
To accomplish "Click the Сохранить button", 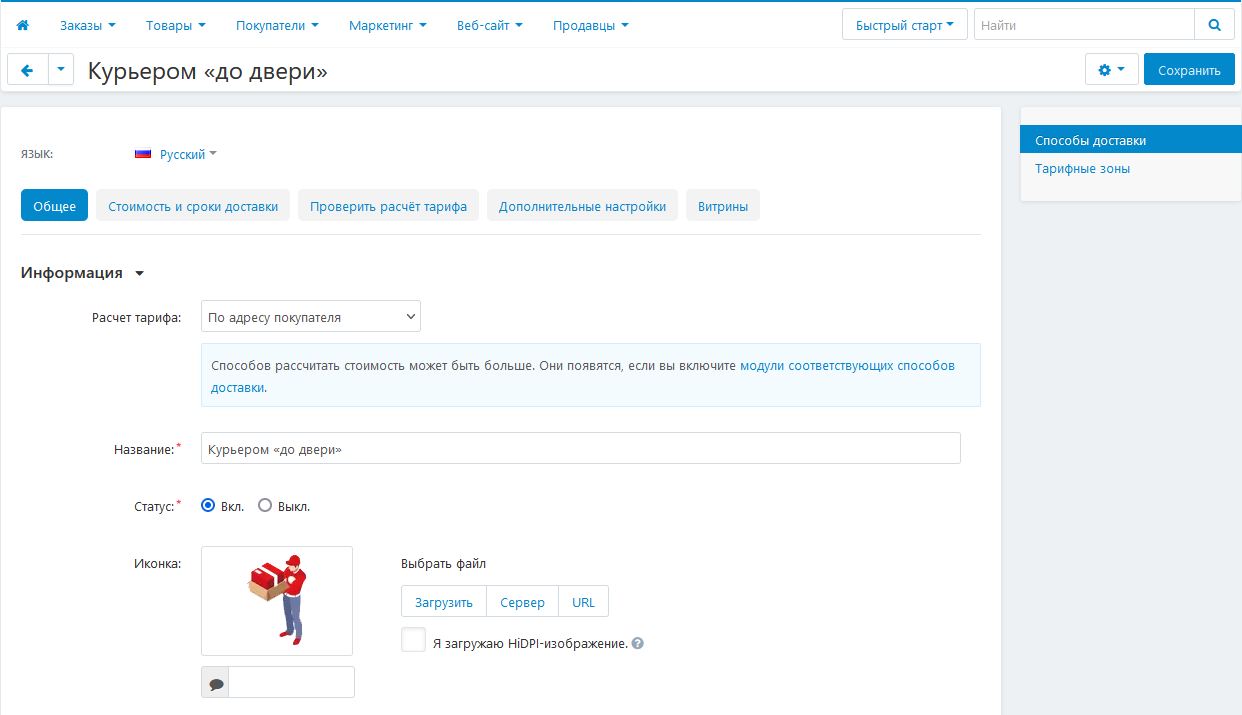I will (1189, 70).
